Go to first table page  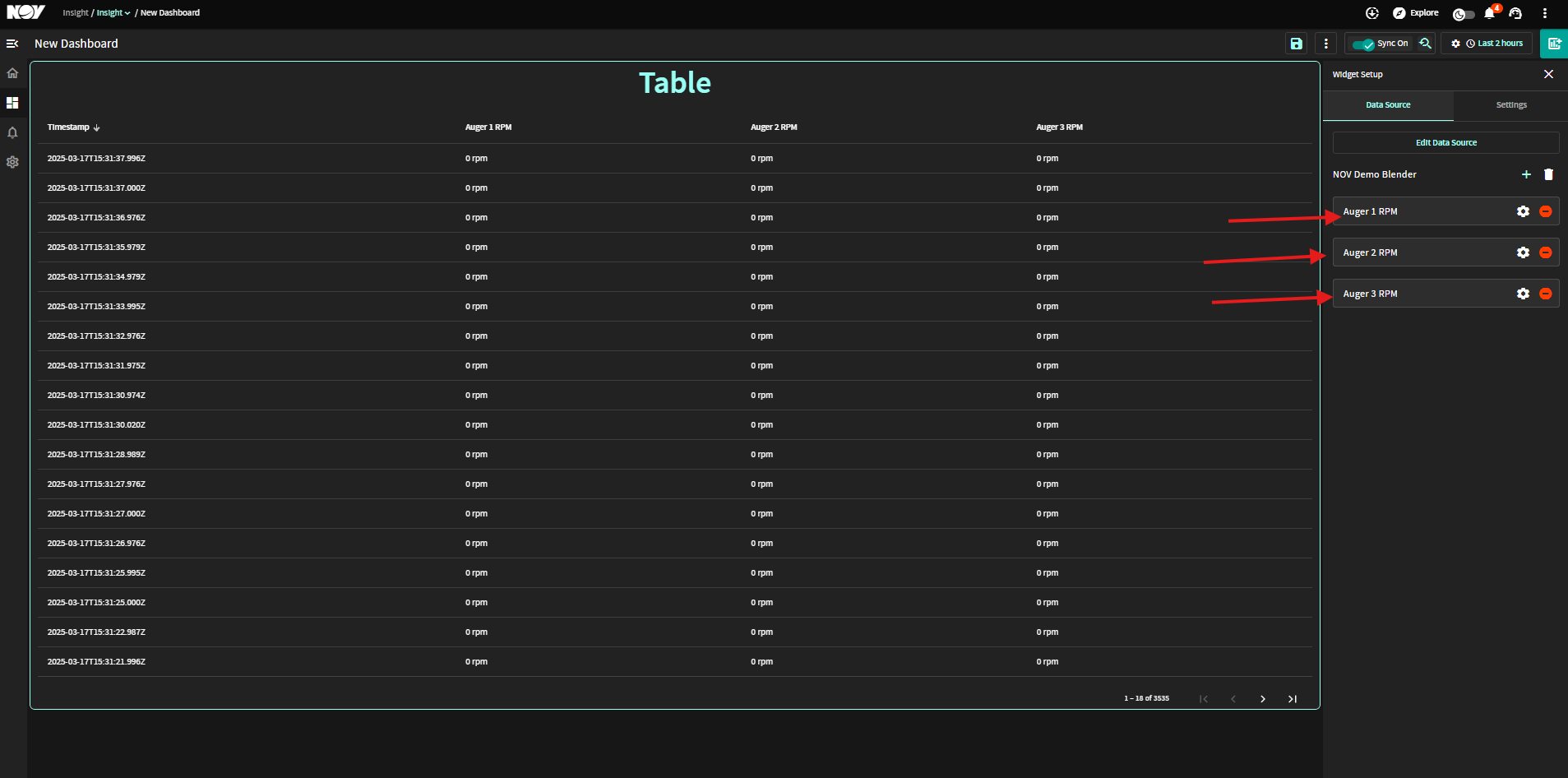[x=1204, y=699]
